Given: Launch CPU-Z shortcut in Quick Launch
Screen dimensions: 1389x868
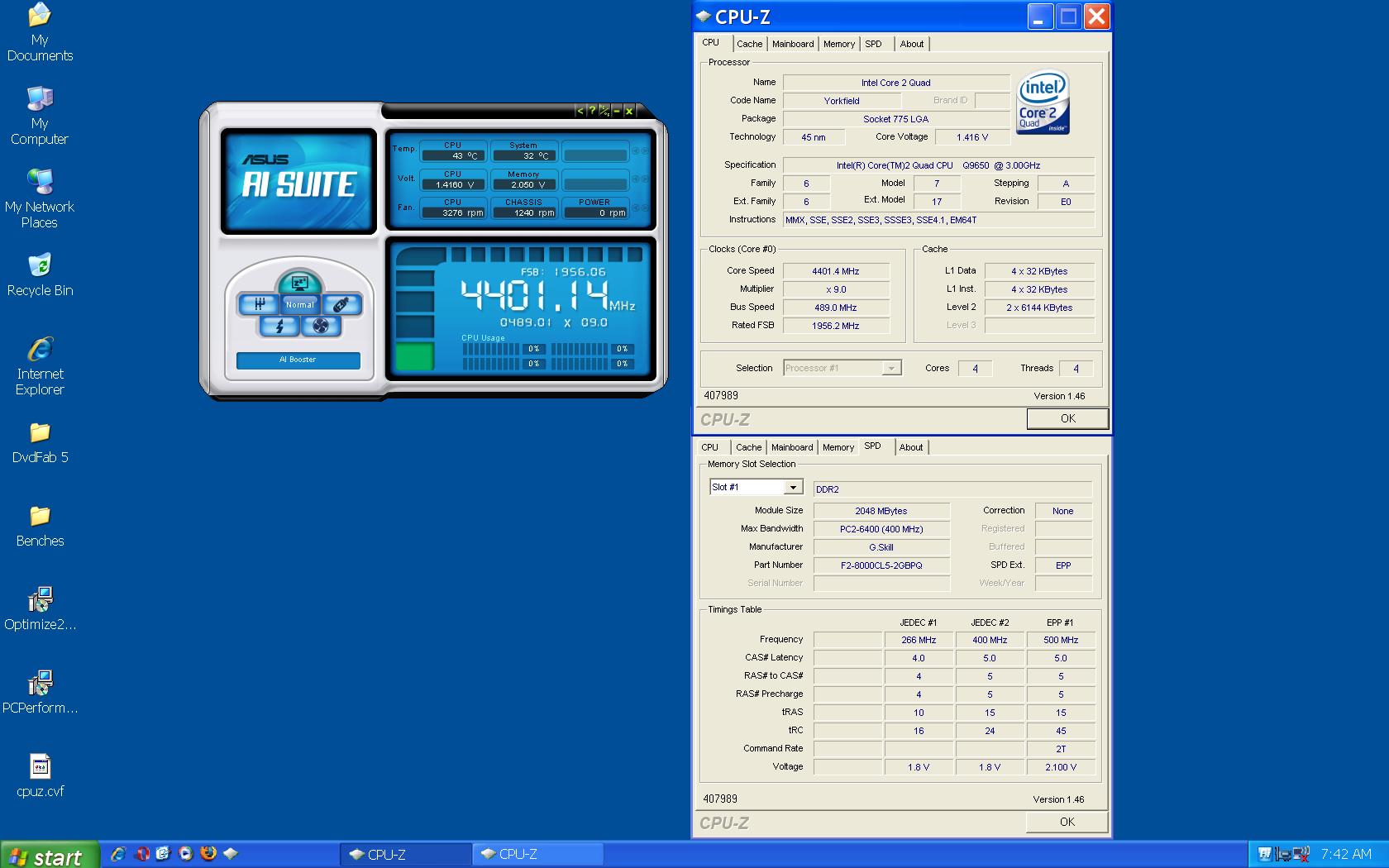Looking at the screenshot, I should 231,855.
